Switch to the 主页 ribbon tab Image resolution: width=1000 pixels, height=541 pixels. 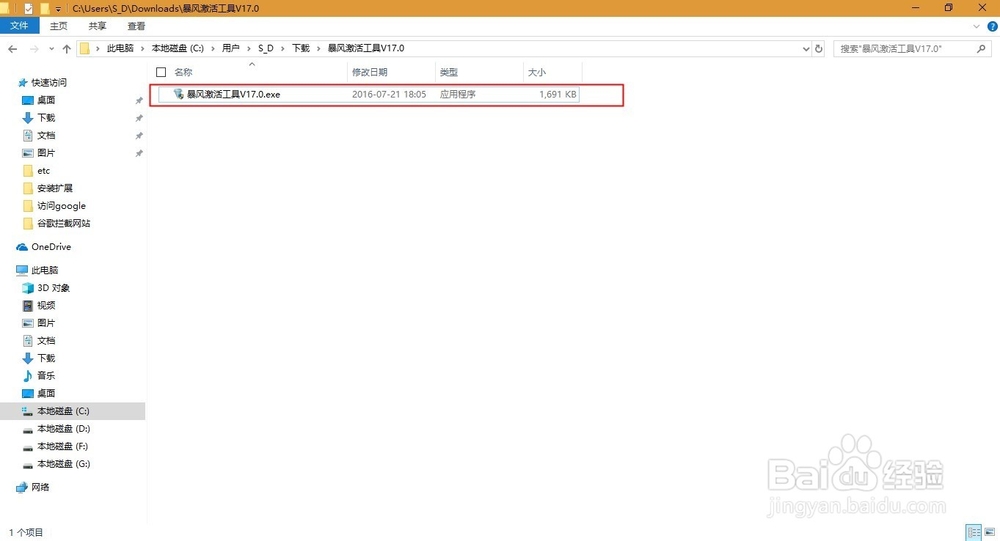click(59, 26)
